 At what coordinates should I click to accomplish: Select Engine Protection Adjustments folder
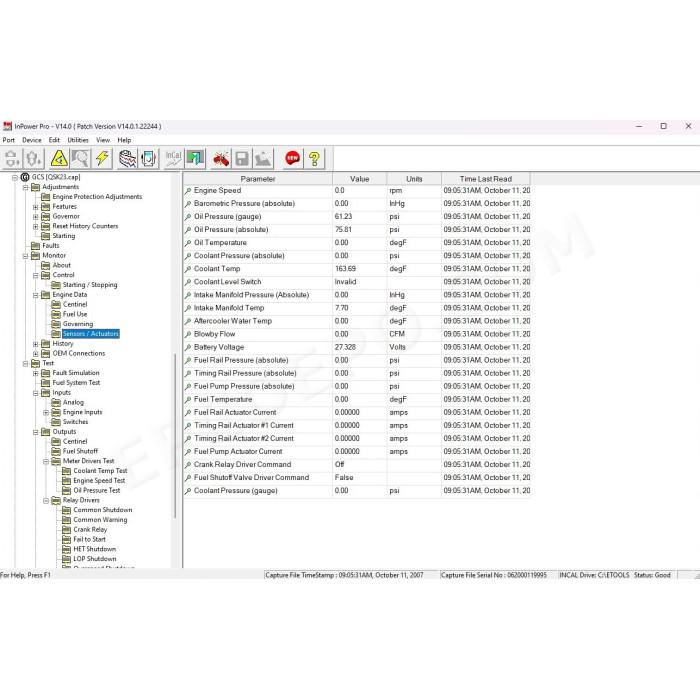[x=97, y=197]
